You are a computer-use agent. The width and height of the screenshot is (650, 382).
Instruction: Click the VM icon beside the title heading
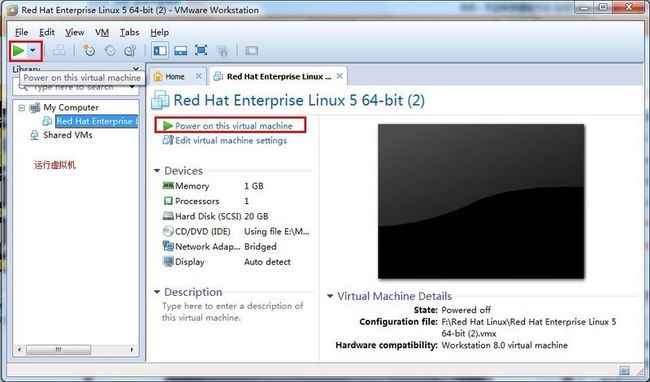pos(160,100)
